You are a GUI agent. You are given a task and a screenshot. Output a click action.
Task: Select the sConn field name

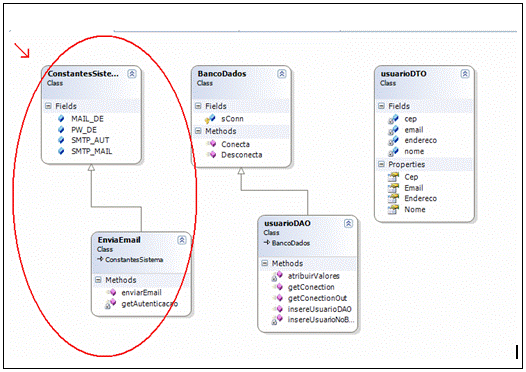pos(232,119)
